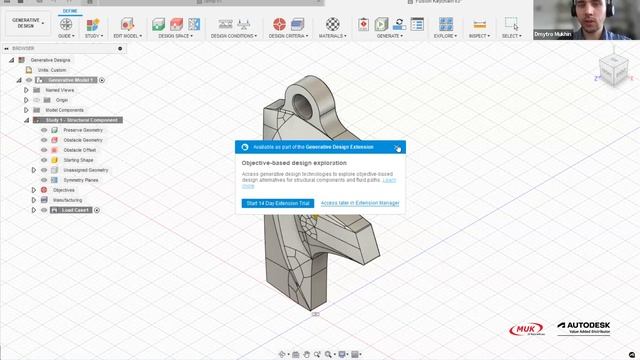Click the ViewCube in the corner
The width and height of the screenshot is (640, 360).
click(x=613, y=73)
